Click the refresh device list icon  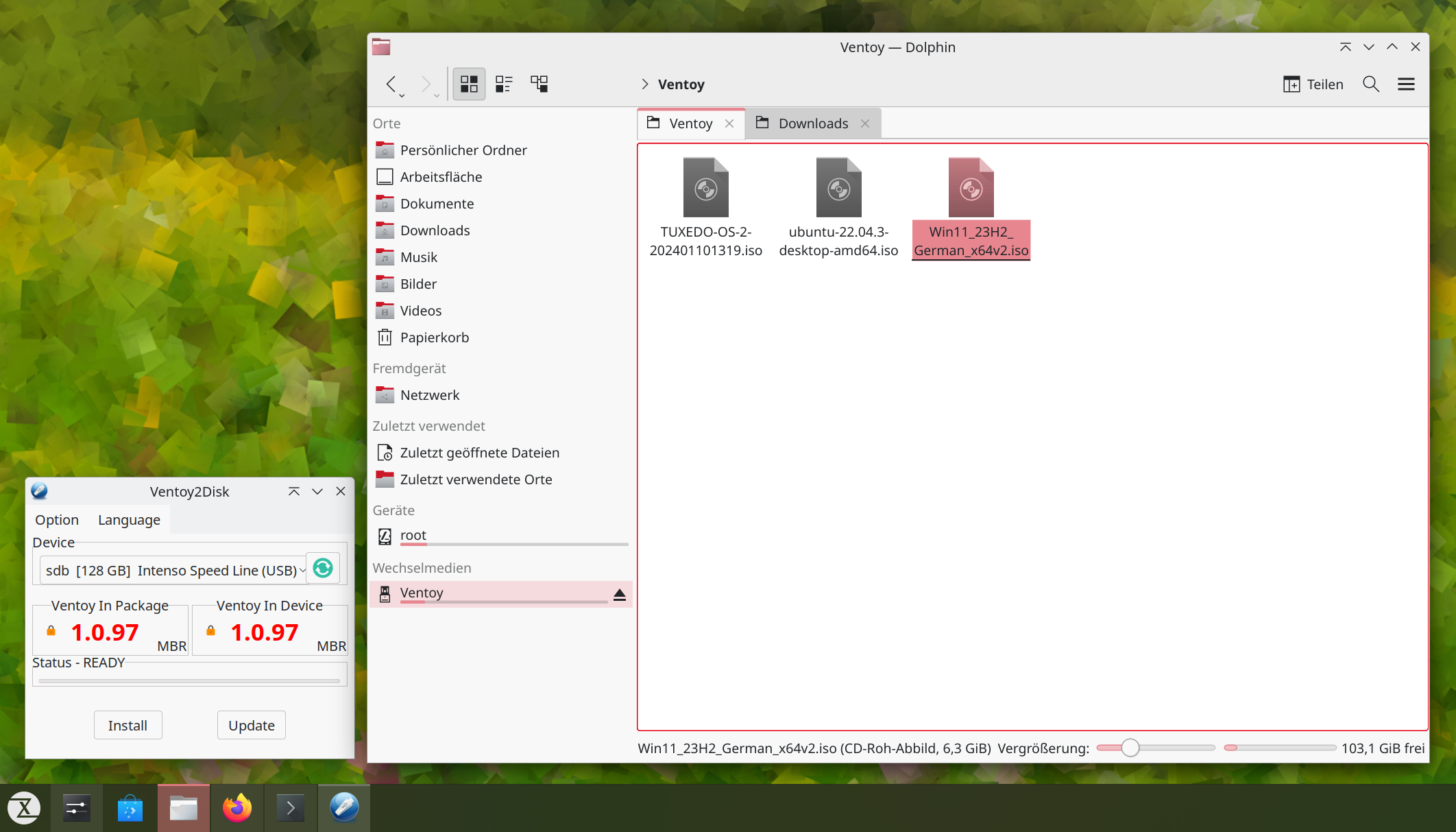[323, 568]
